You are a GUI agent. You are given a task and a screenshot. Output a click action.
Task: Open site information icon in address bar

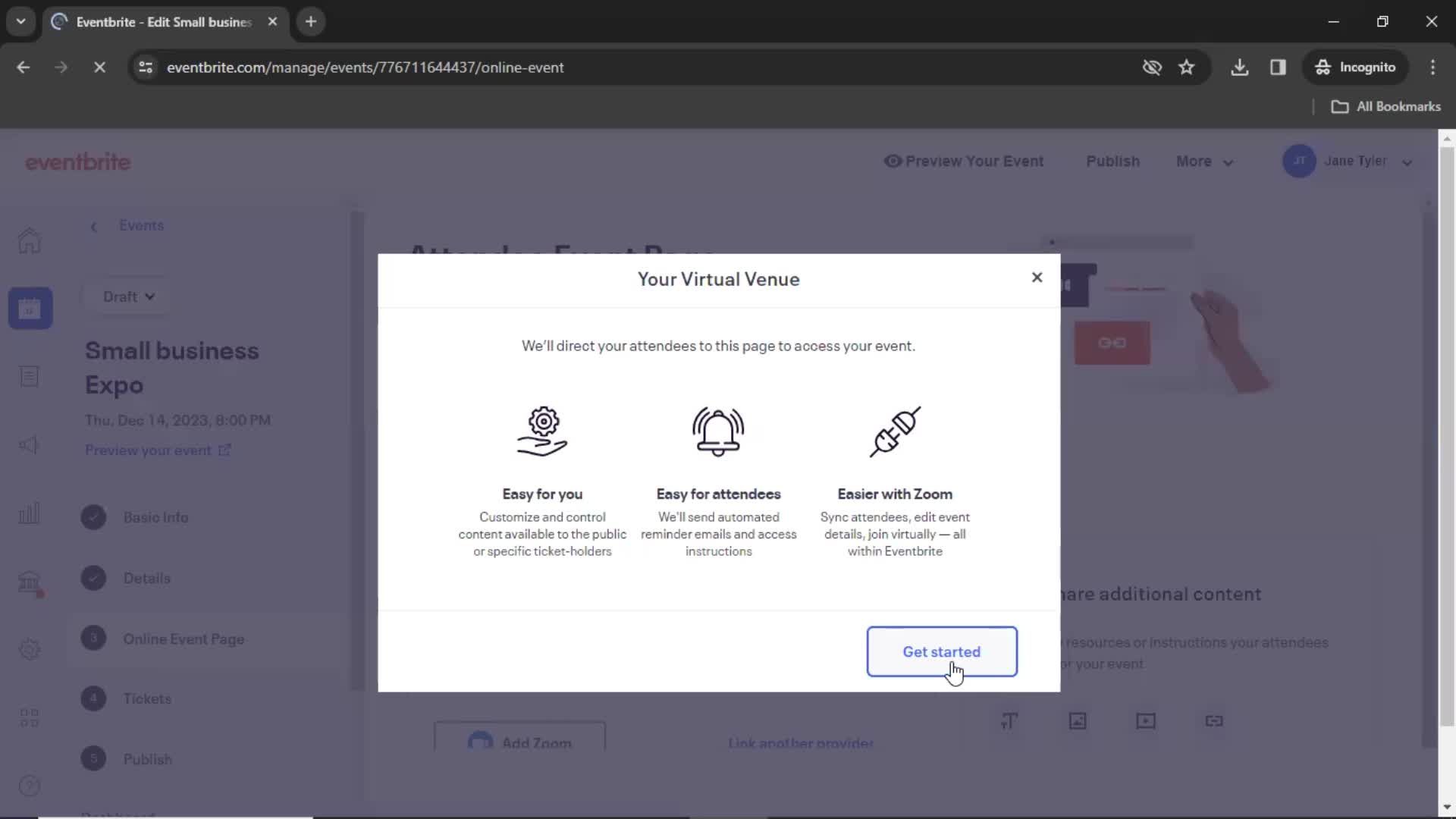(x=146, y=67)
